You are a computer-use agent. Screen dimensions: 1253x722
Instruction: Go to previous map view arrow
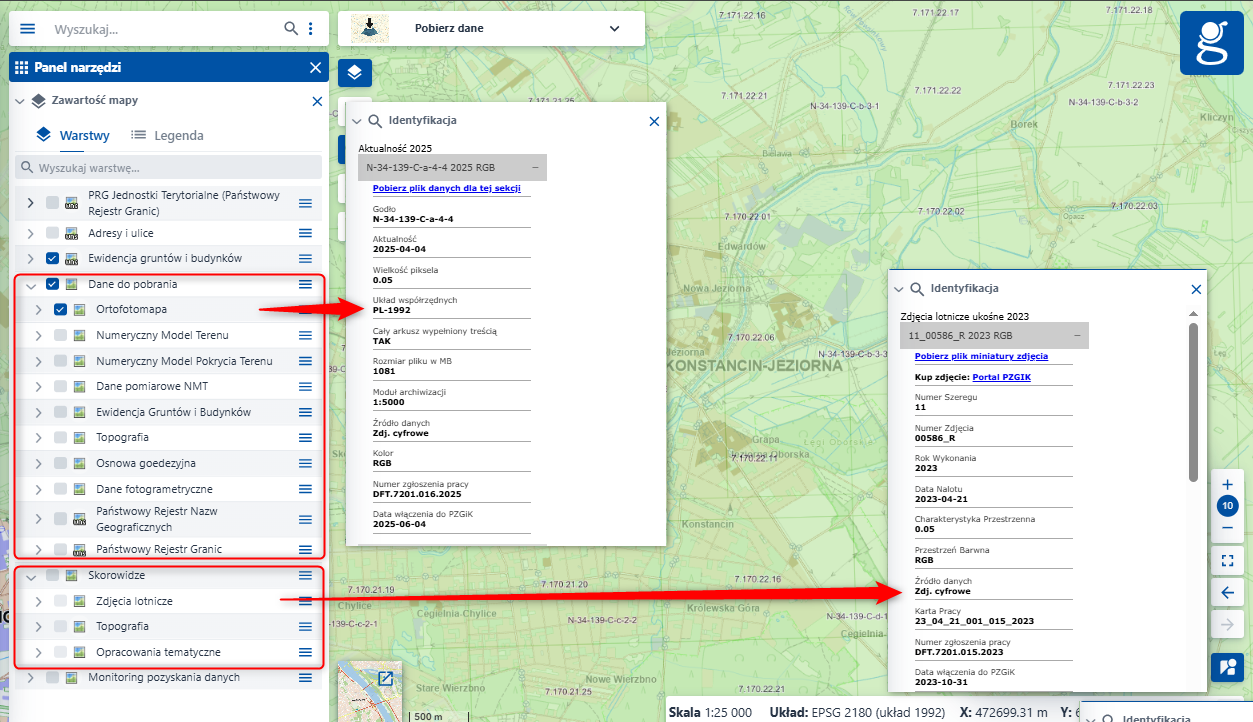coord(1227,593)
